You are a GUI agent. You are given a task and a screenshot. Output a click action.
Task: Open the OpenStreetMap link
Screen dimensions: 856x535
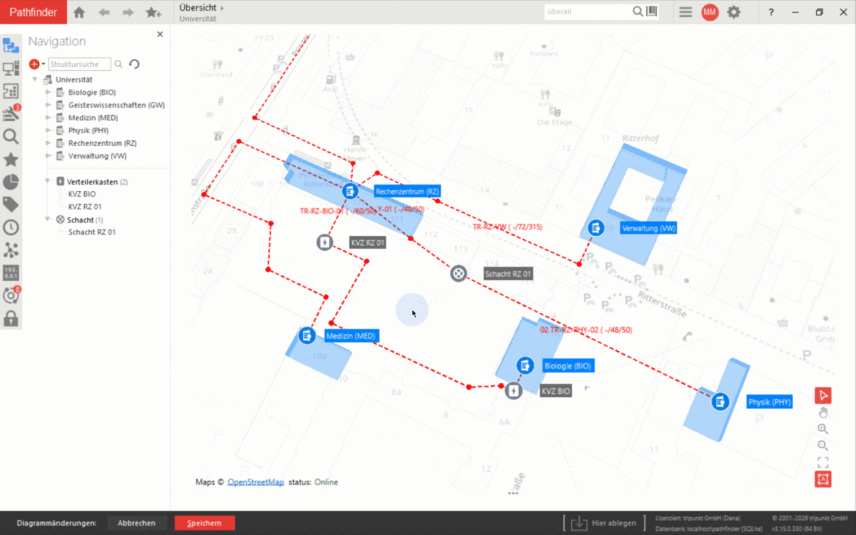tap(255, 482)
